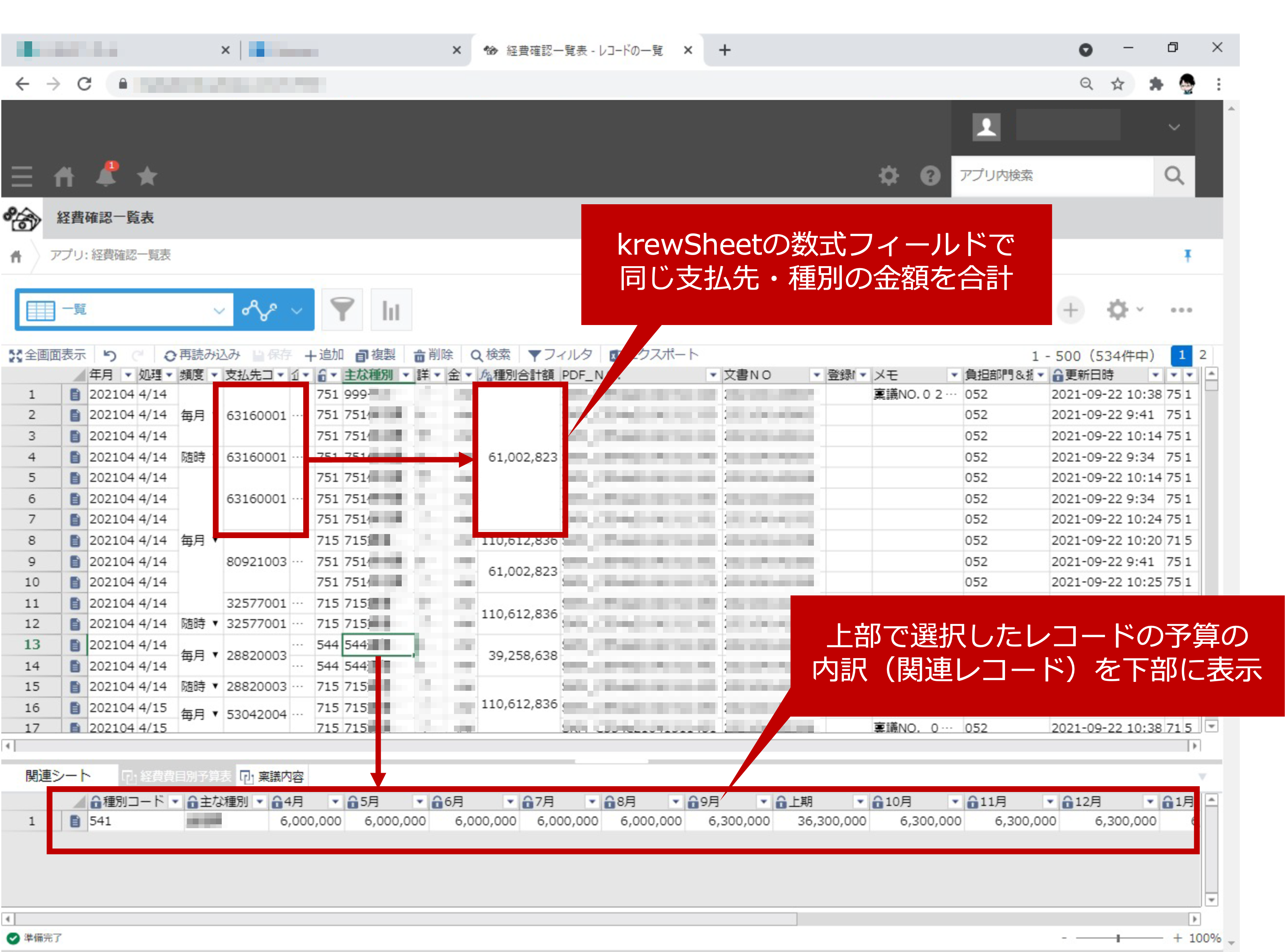Bookmark page with Chrome star icon

(1117, 84)
